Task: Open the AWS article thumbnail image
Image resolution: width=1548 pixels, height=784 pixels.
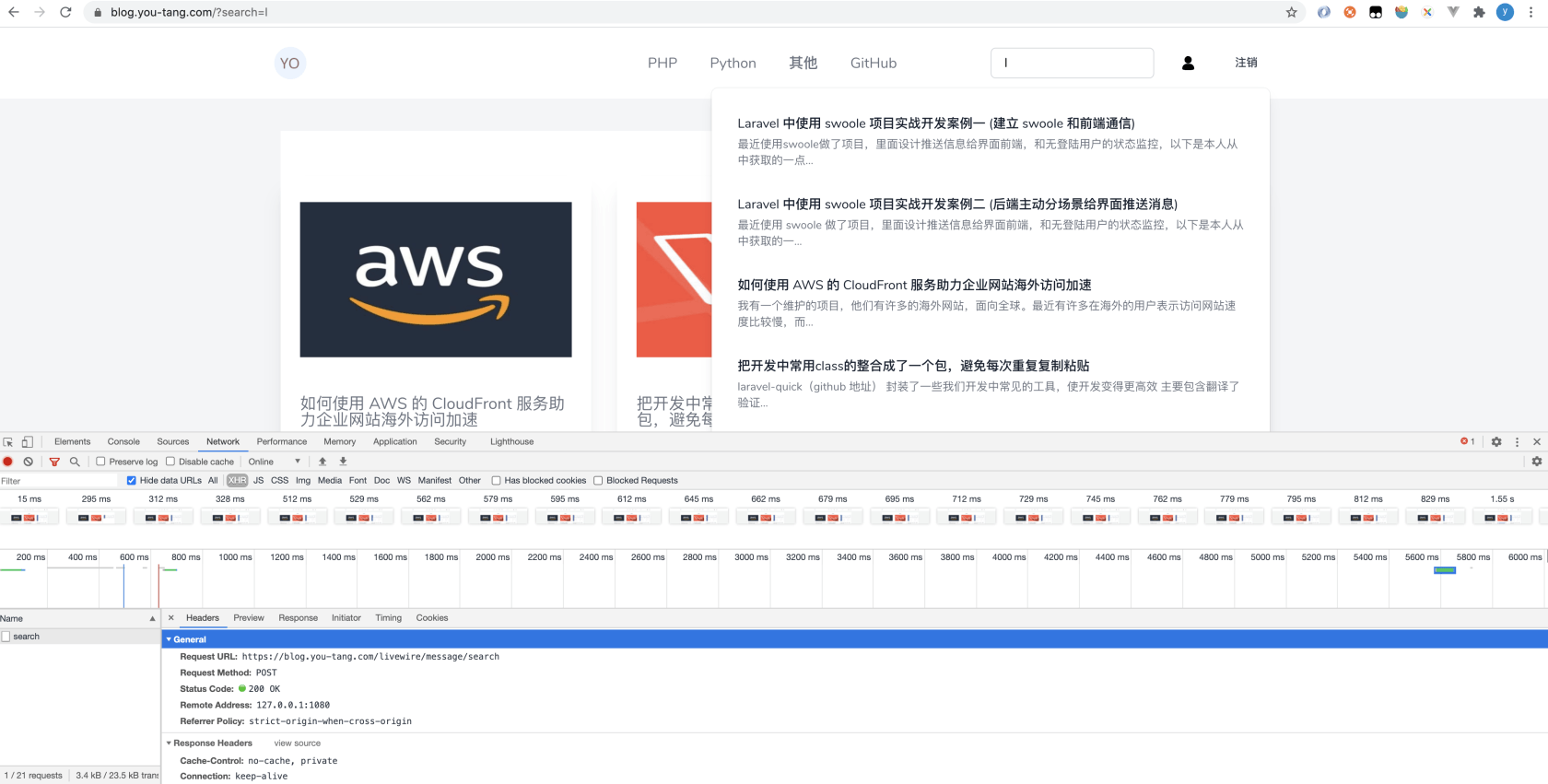Action: pos(436,279)
